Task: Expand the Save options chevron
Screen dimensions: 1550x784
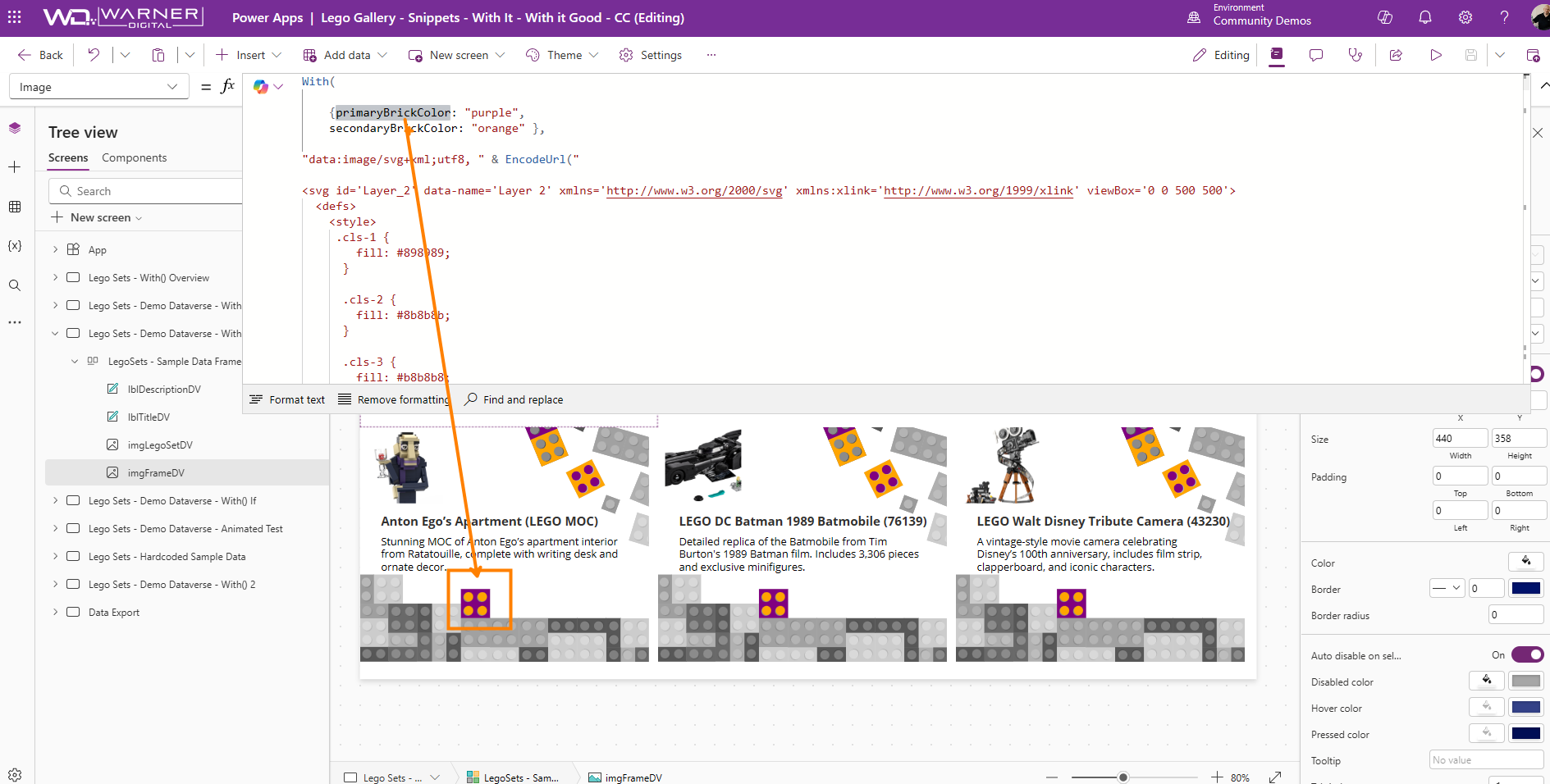Action: coord(1500,55)
